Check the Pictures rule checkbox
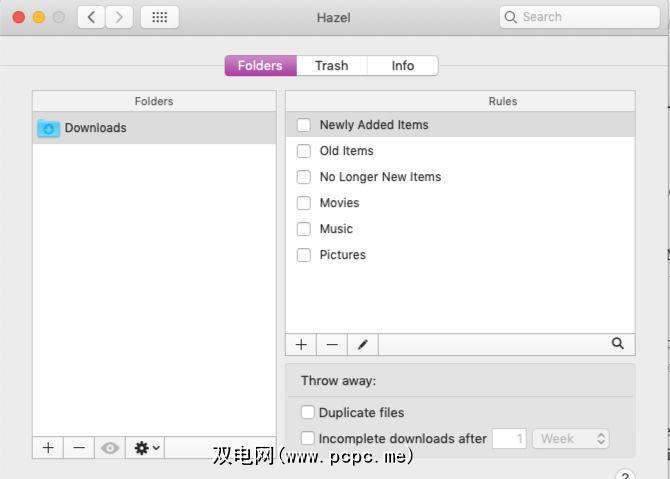This screenshot has height=479, width=670. (x=304, y=255)
